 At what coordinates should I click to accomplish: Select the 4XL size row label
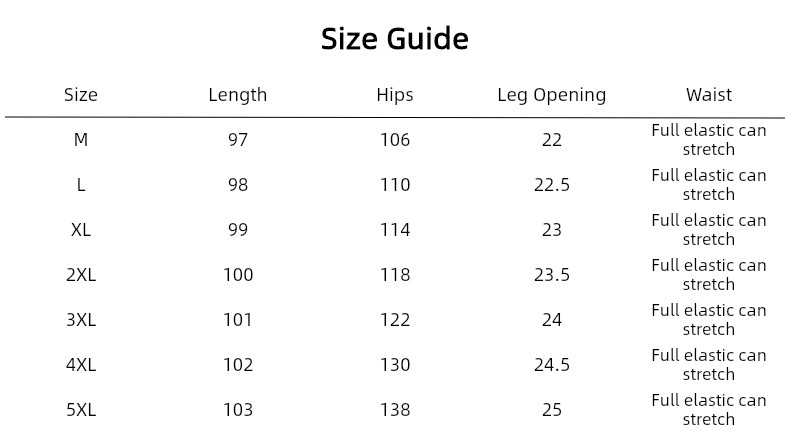tap(81, 365)
